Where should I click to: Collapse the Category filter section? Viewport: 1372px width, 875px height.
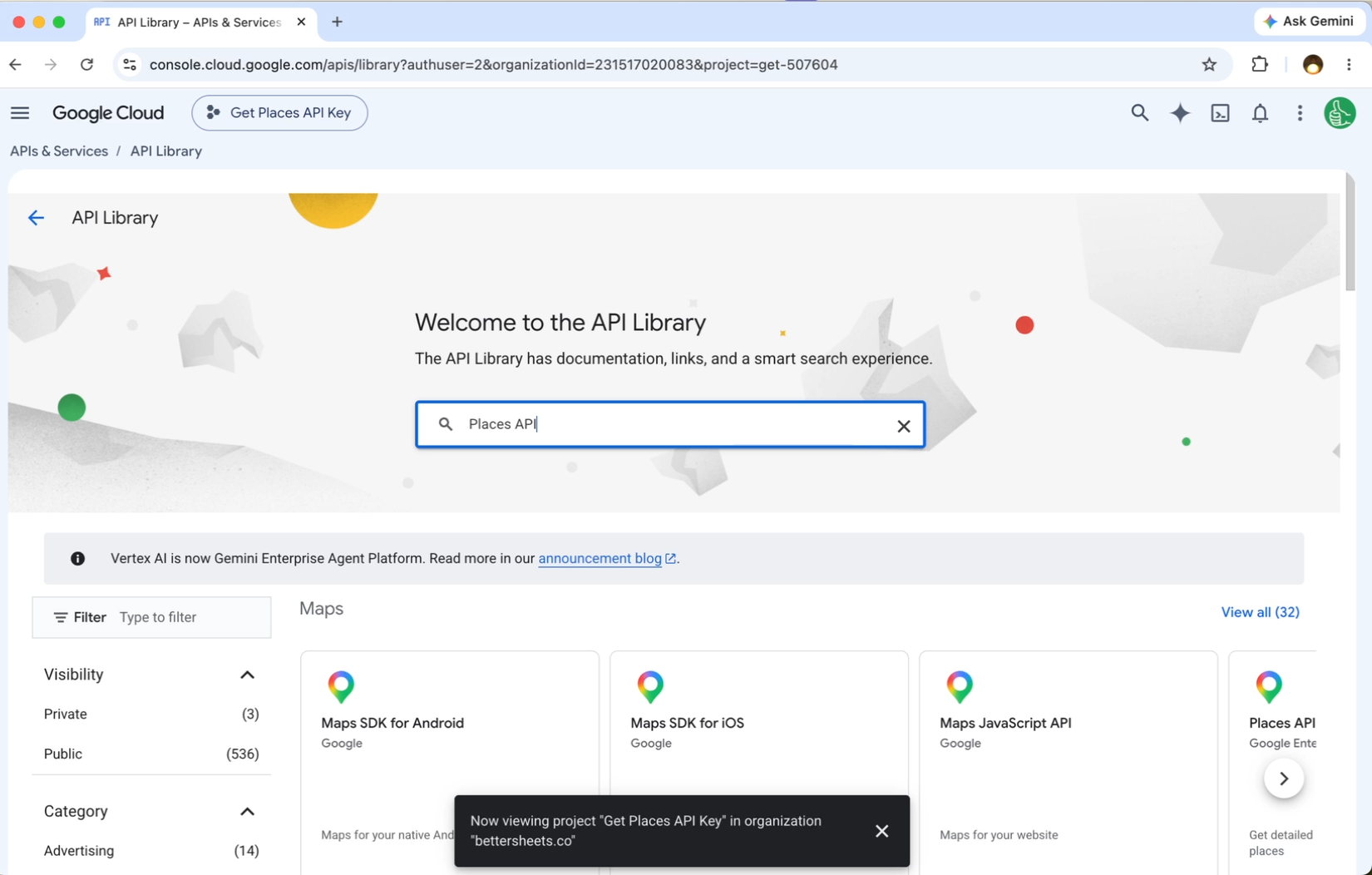[247, 811]
